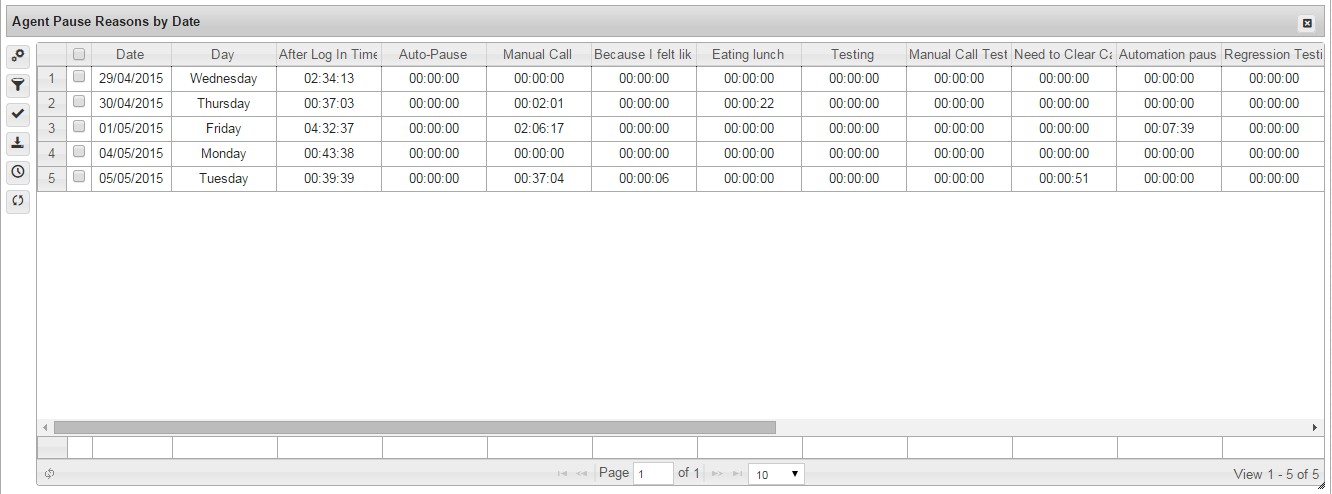The image size is (1332, 494).
Task: Click the horizontal scrollbar's right arrow
Action: click(1314, 428)
